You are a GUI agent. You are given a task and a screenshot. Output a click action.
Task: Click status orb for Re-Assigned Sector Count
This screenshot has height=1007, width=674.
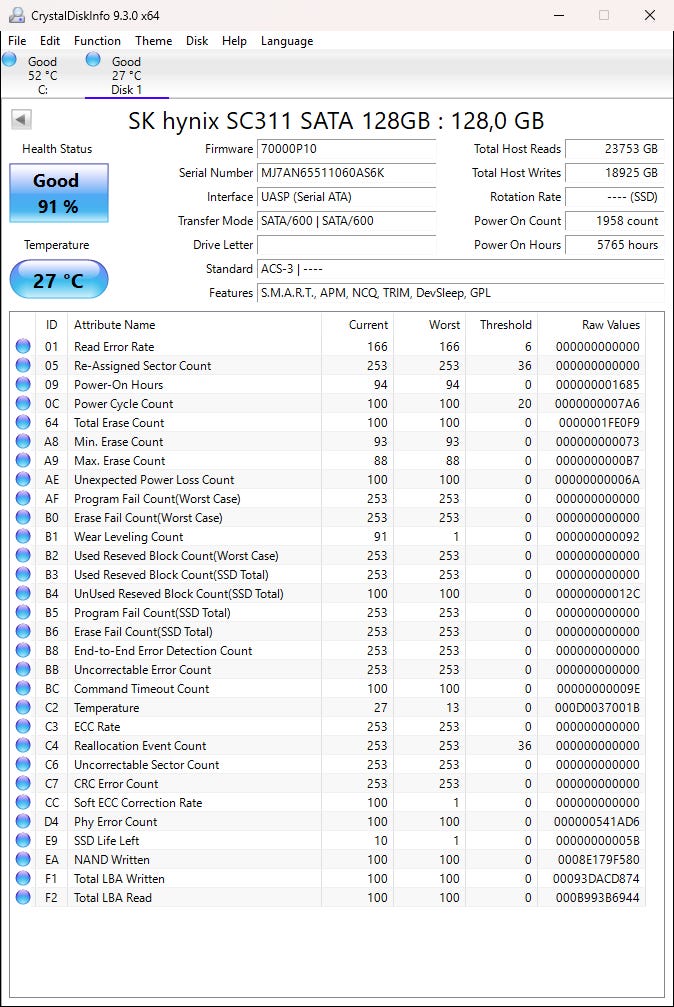pyautogui.click(x=23, y=365)
